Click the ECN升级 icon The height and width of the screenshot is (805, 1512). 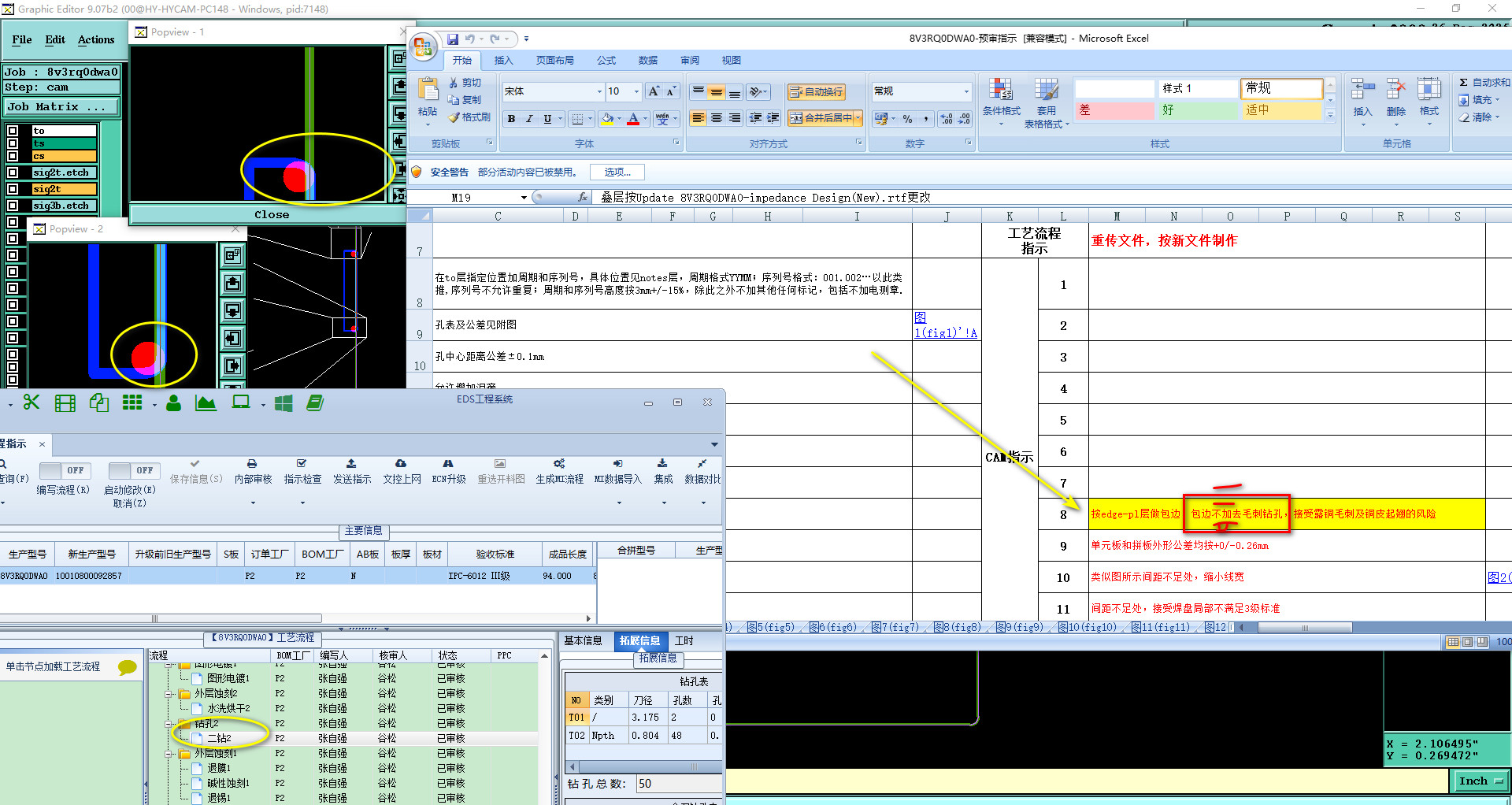pos(448,463)
